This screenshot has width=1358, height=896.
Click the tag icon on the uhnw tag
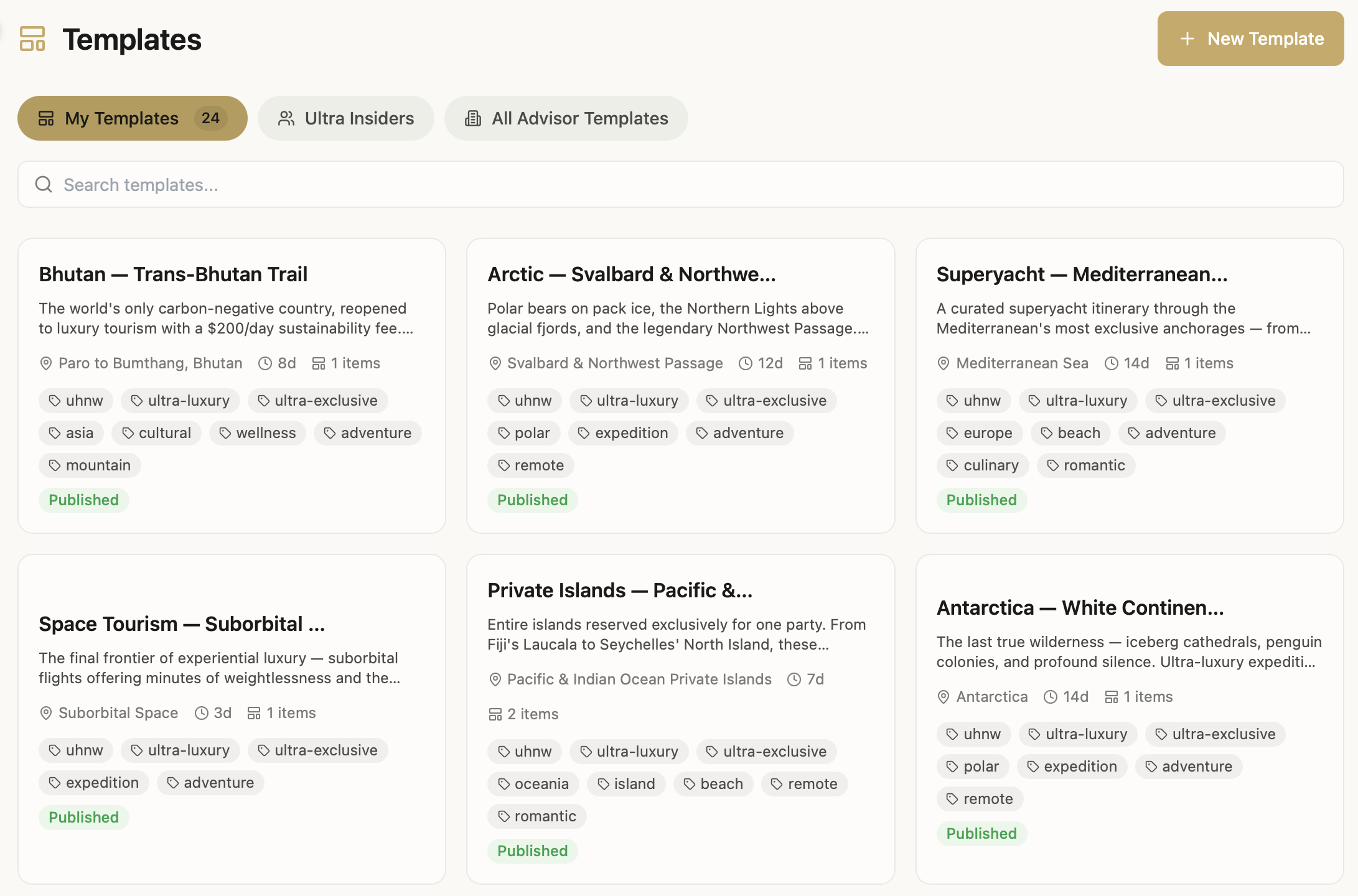55,400
